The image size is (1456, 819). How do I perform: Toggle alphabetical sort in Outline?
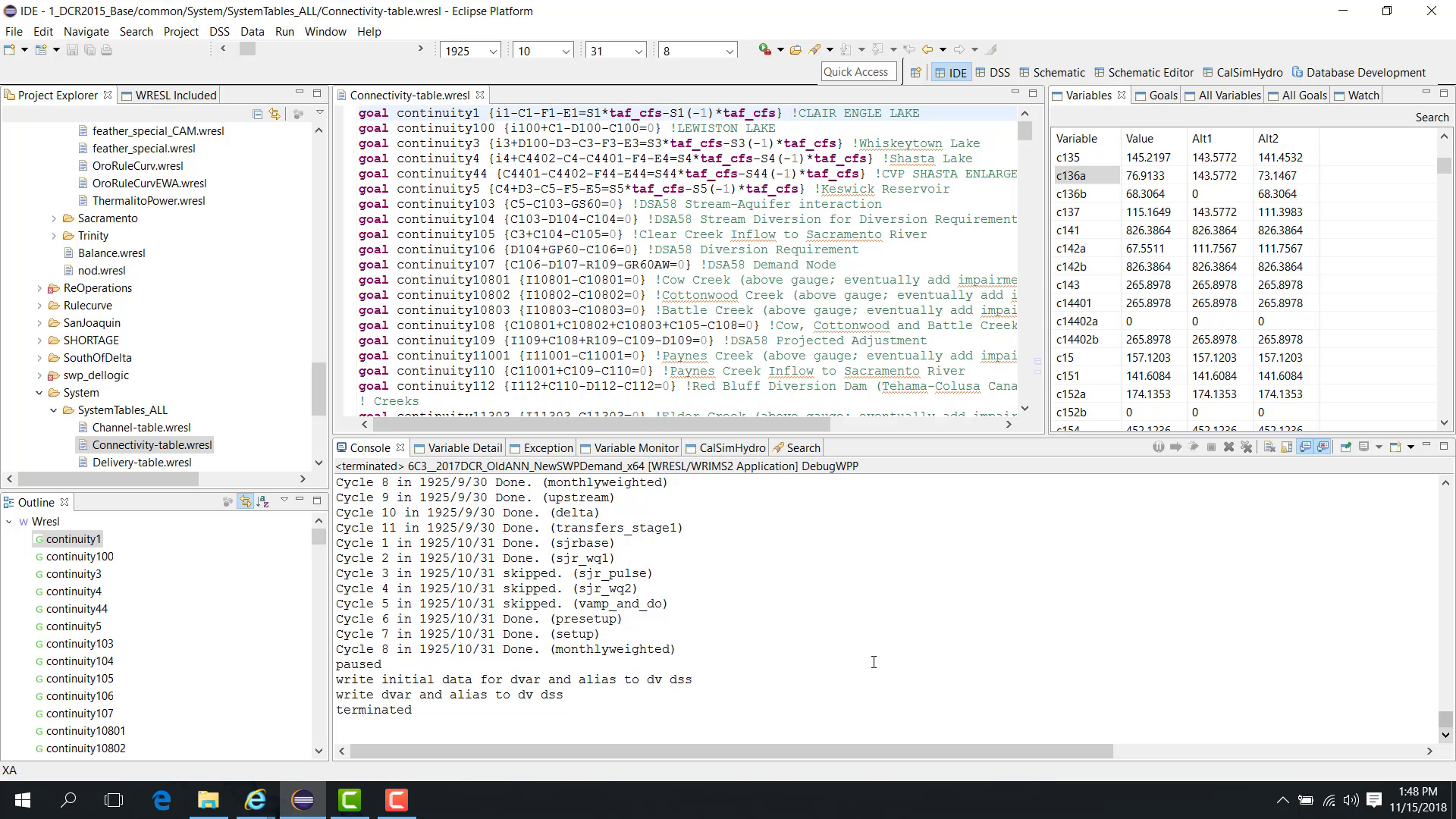262,502
